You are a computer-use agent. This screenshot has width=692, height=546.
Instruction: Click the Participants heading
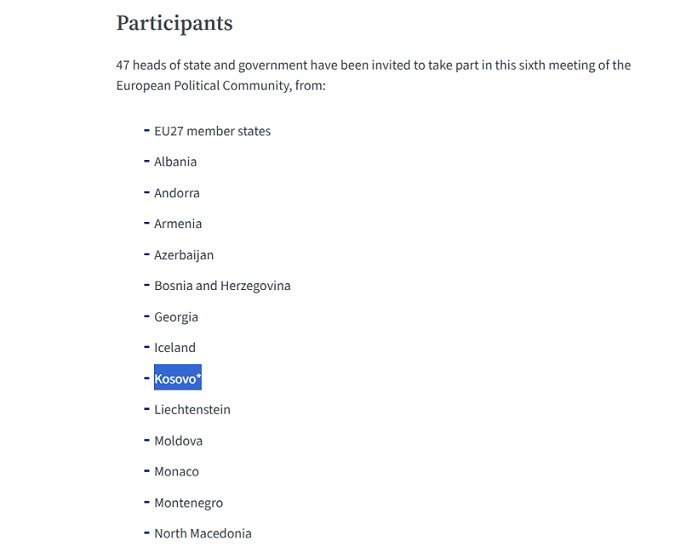tap(174, 23)
